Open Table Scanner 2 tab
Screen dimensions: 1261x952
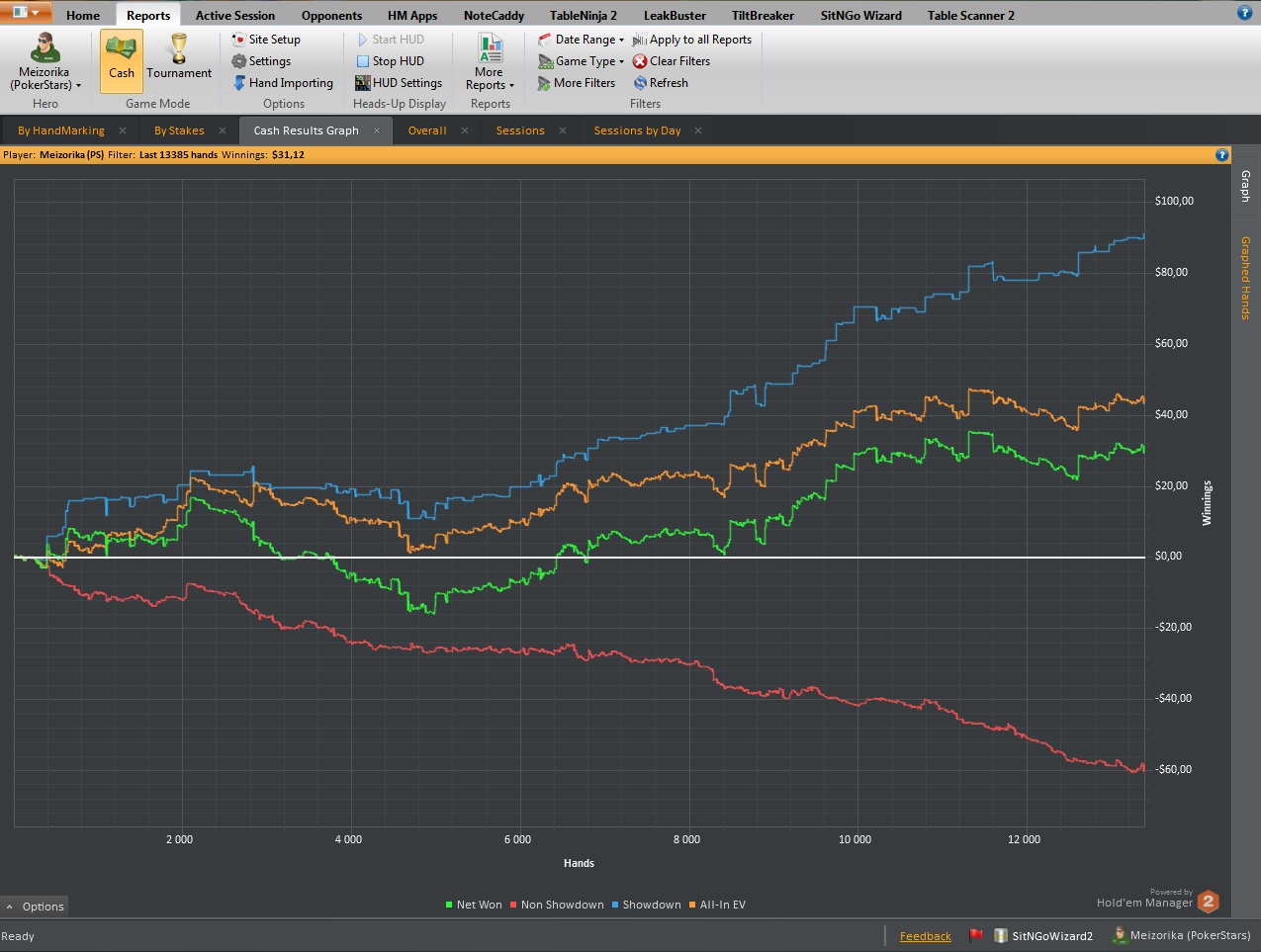click(x=970, y=15)
